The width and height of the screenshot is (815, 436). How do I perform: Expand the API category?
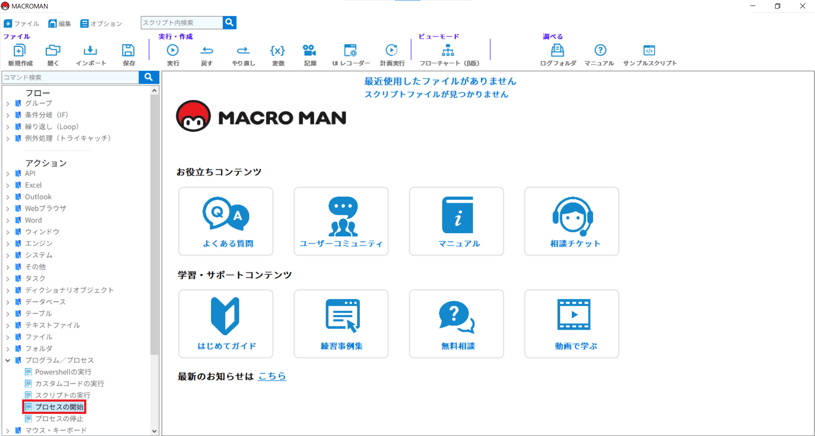coord(8,174)
